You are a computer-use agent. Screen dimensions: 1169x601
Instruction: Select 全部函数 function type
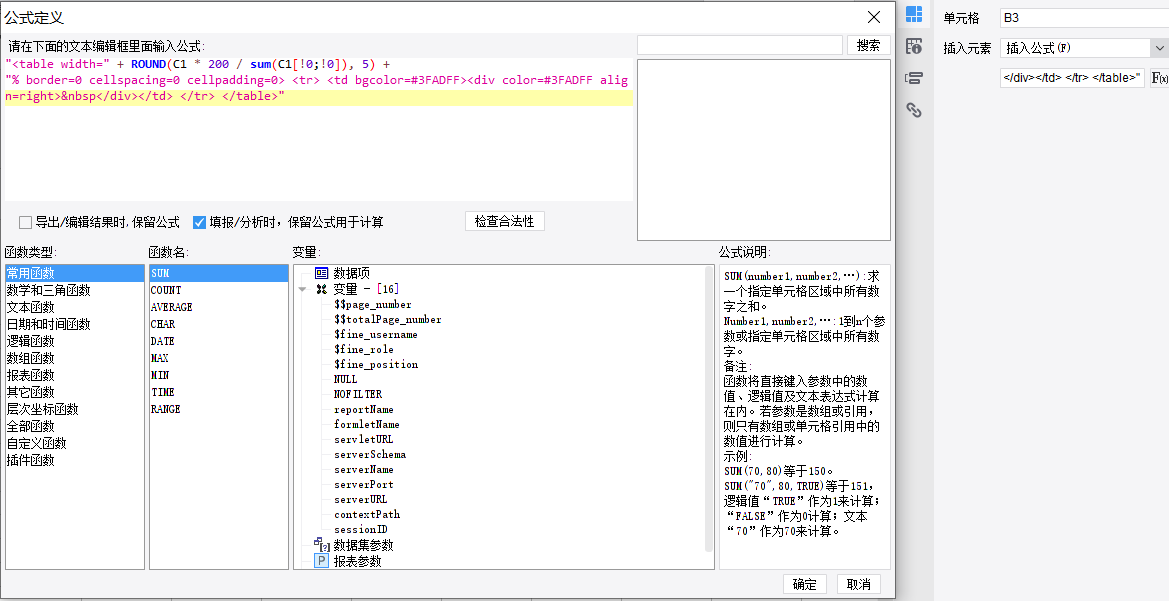(75, 427)
